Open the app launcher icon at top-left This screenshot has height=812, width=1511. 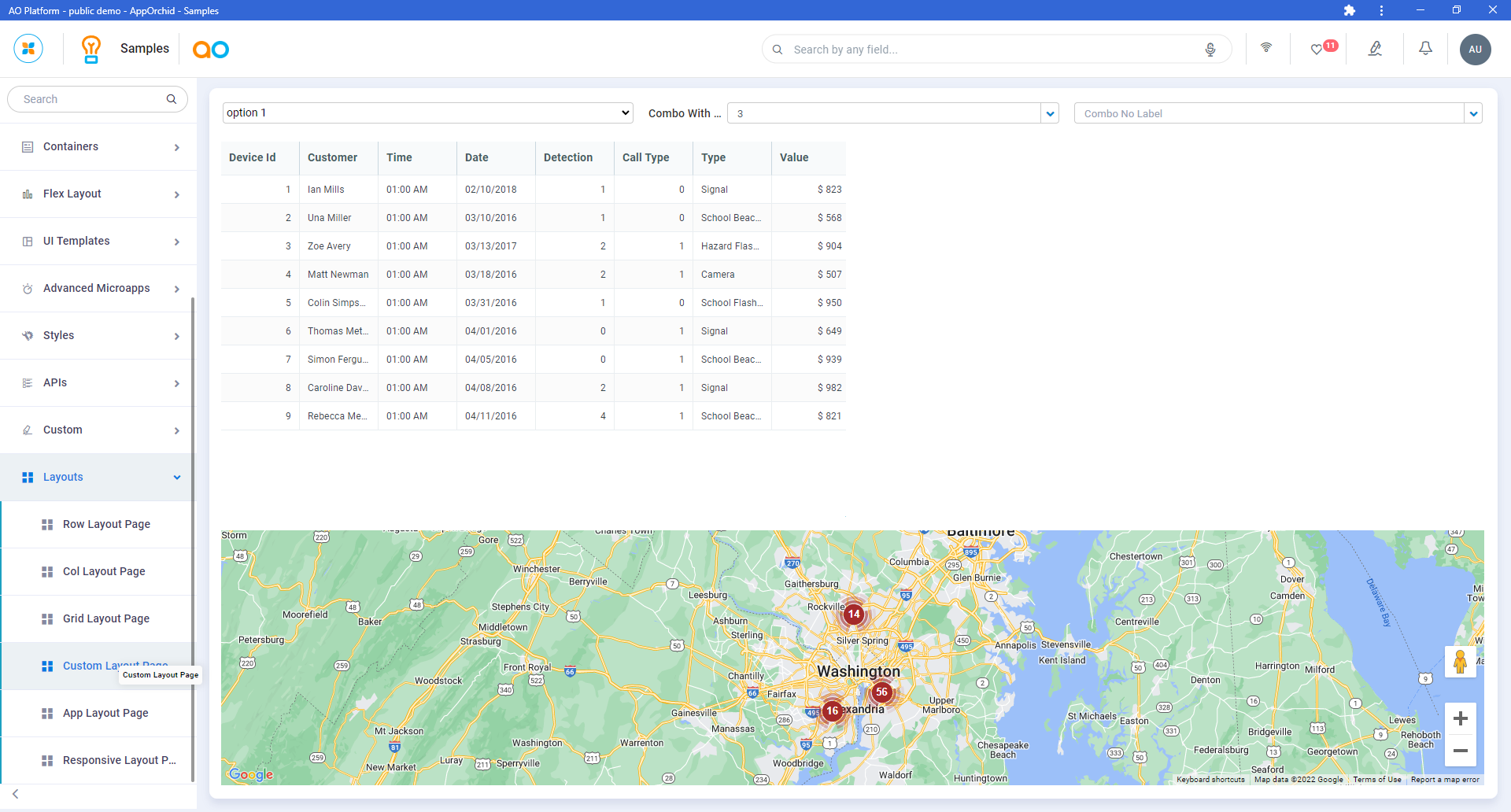click(x=28, y=49)
